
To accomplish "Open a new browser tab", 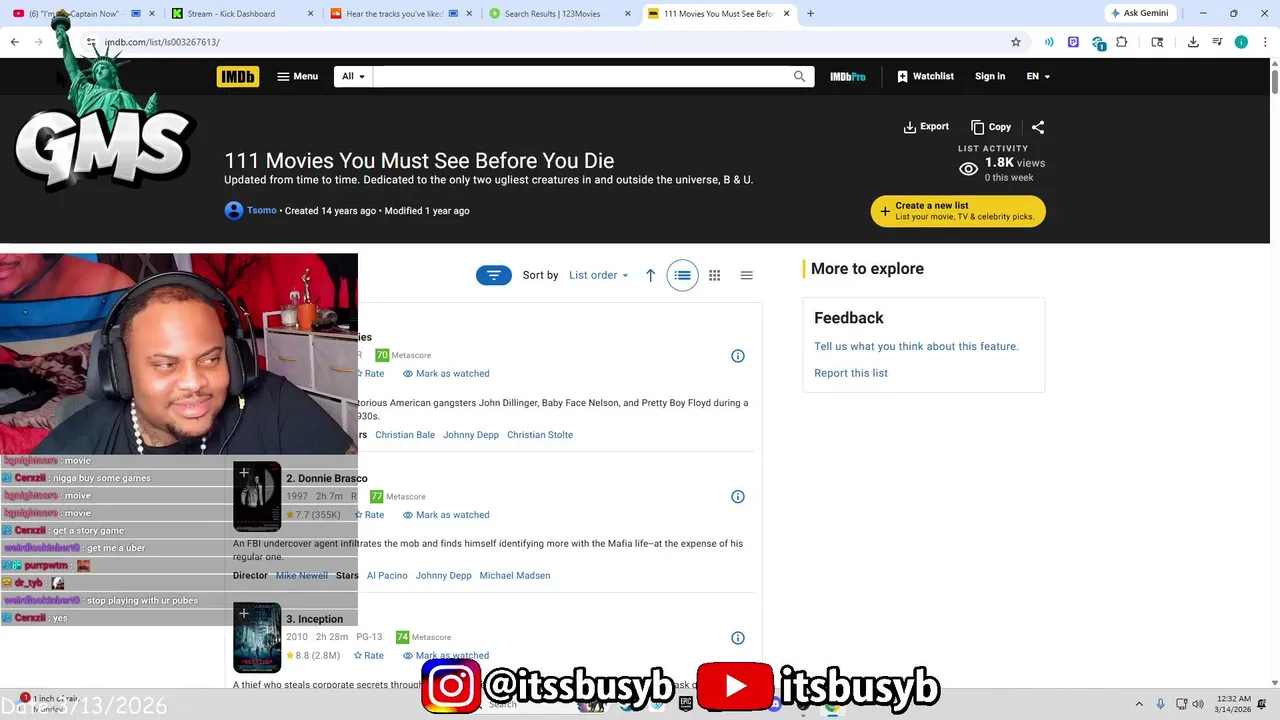I will point(810,14).
